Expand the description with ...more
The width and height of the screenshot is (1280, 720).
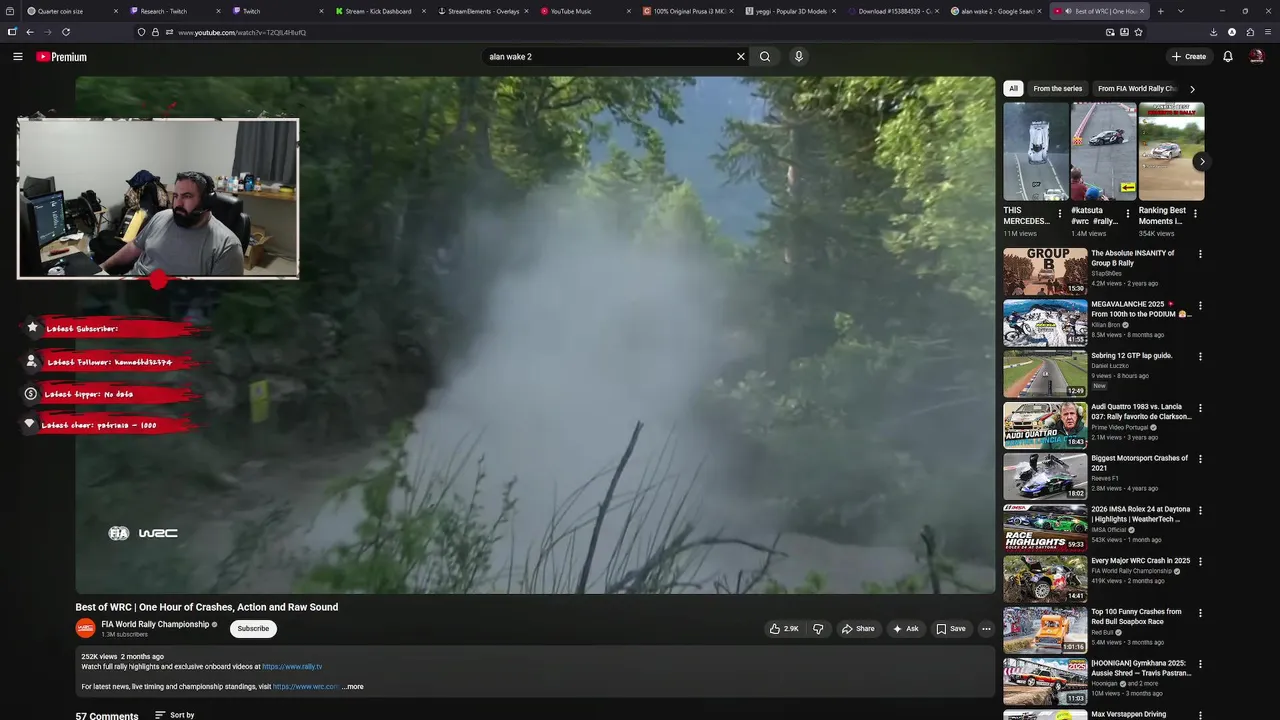(x=353, y=687)
